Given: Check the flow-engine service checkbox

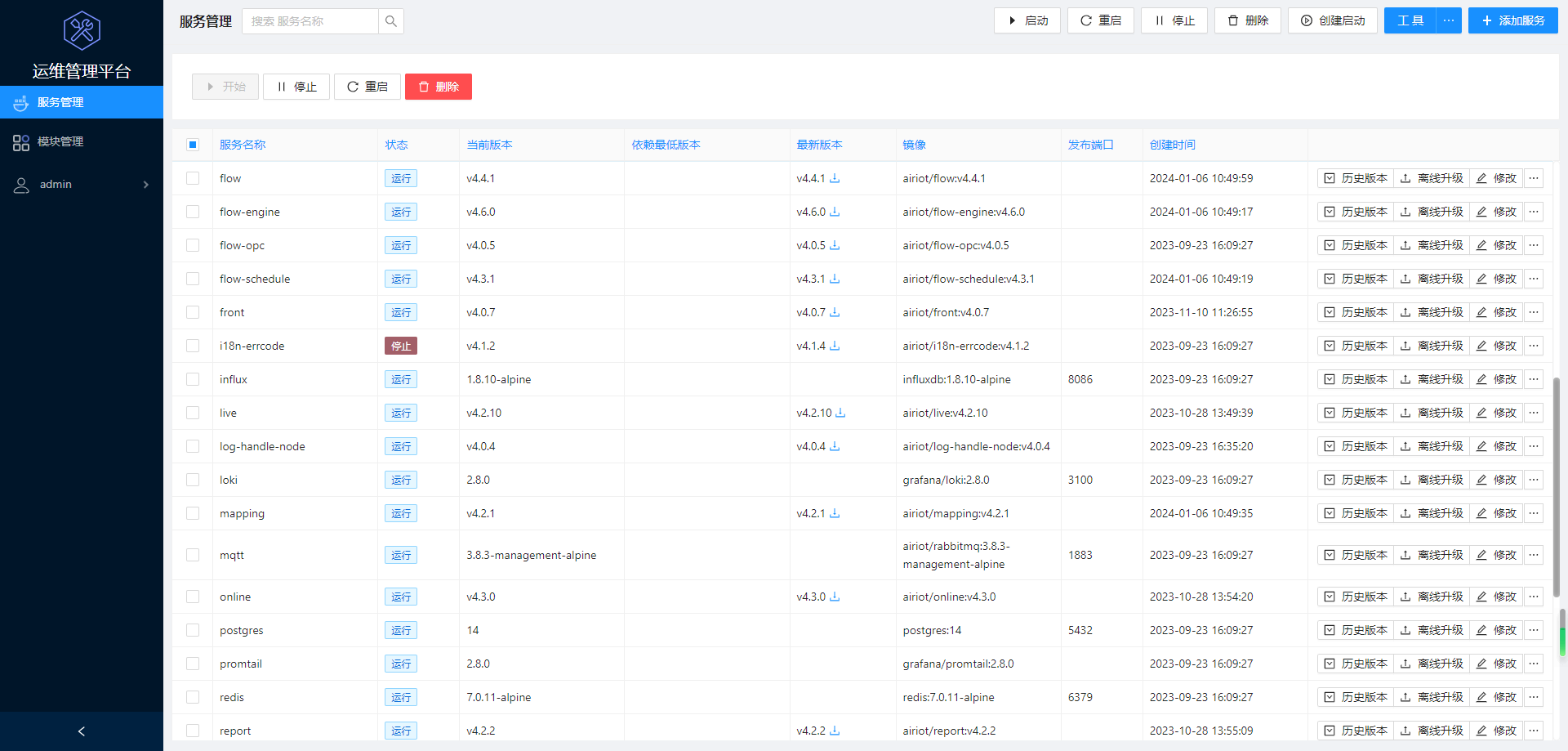Looking at the screenshot, I should tap(193, 212).
